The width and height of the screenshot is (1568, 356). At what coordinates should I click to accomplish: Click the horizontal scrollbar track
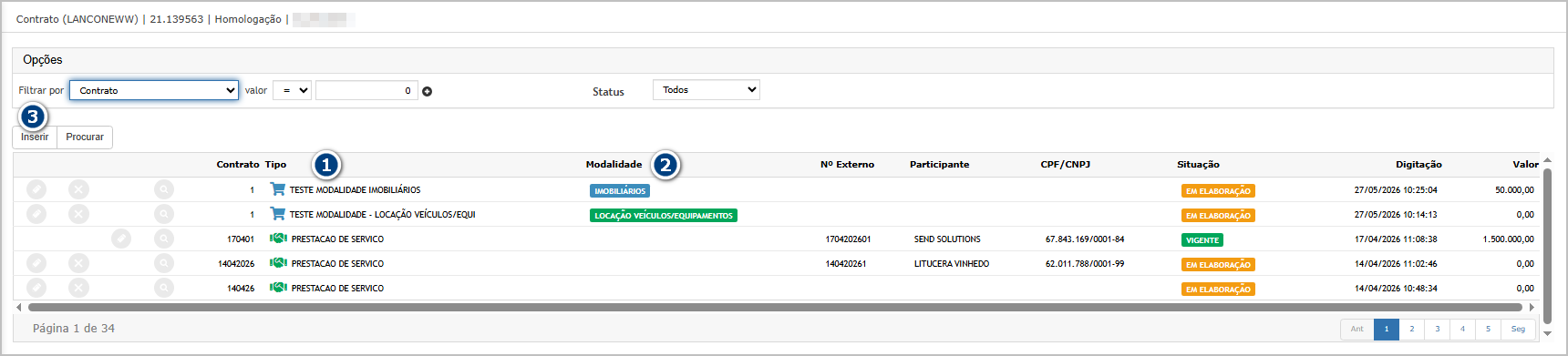click(x=775, y=308)
